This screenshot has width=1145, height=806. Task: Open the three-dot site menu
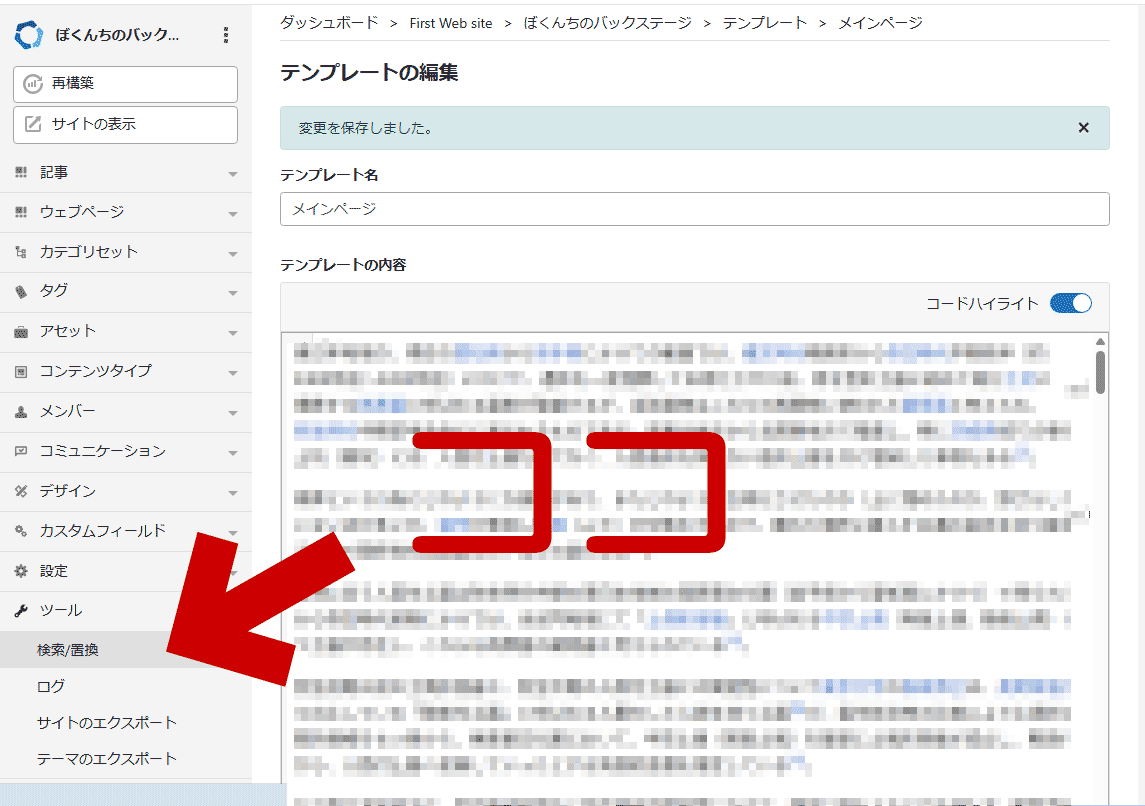[x=226, y=36]
